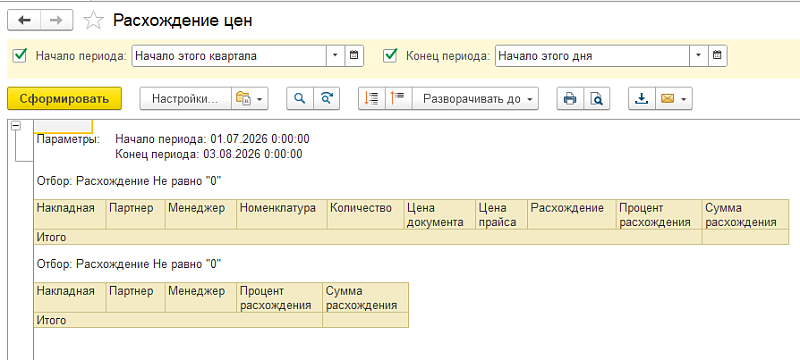Click Партнер header in the five-column table

pyautogui.click(x=135, y=298)
